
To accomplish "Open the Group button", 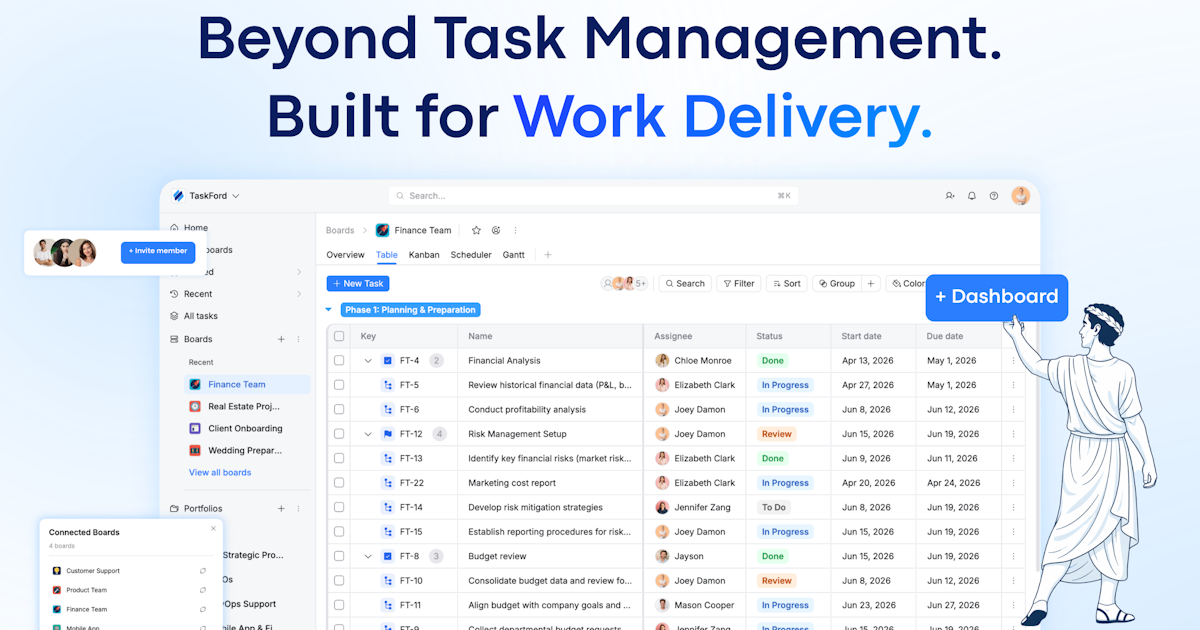I will (837, 284).
